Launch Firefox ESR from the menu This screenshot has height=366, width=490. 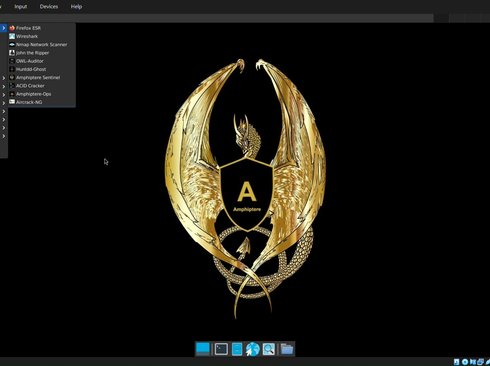coord(41,28)
